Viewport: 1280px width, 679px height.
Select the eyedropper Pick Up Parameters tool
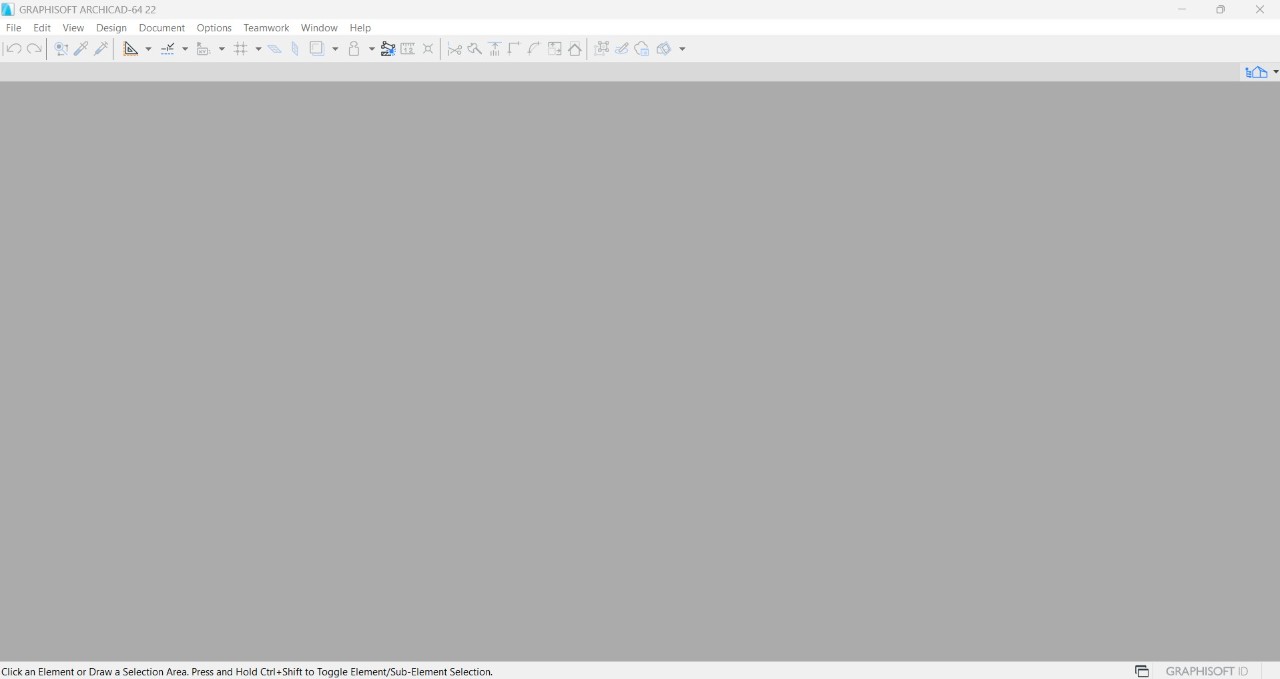(81, 49)
